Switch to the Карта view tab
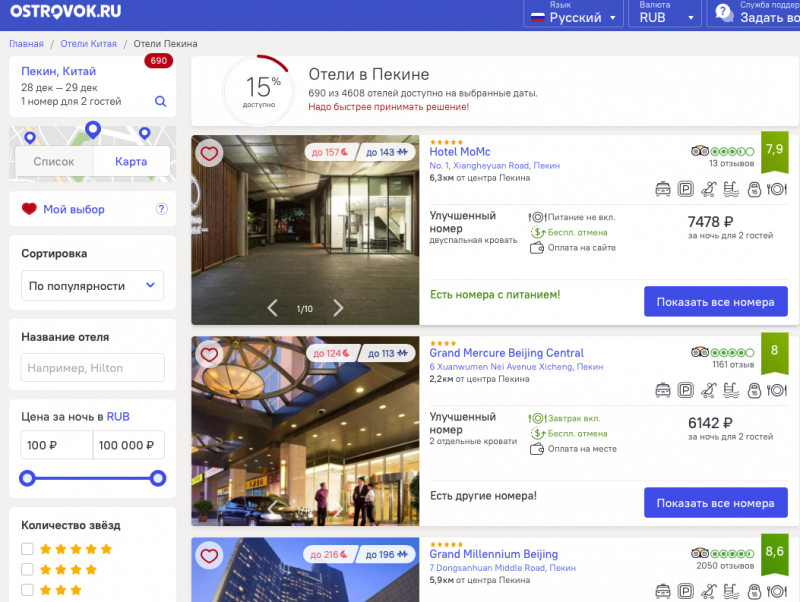 tap(131, 161)
